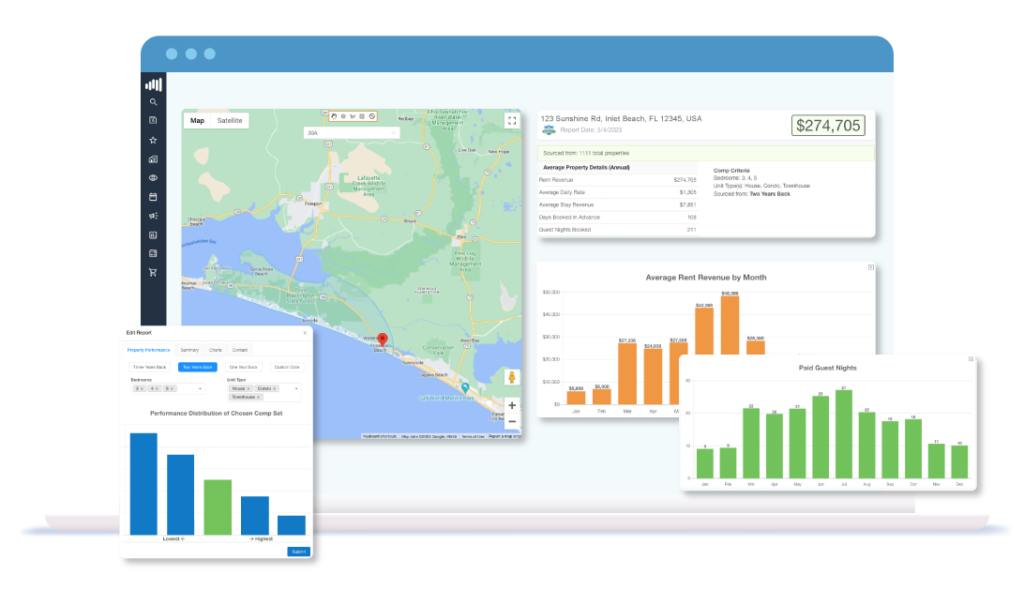The height and width of the screenshot is (590, 1024).
Task: Remove the Condo chip from Unit Type
Action: point(275,388)
